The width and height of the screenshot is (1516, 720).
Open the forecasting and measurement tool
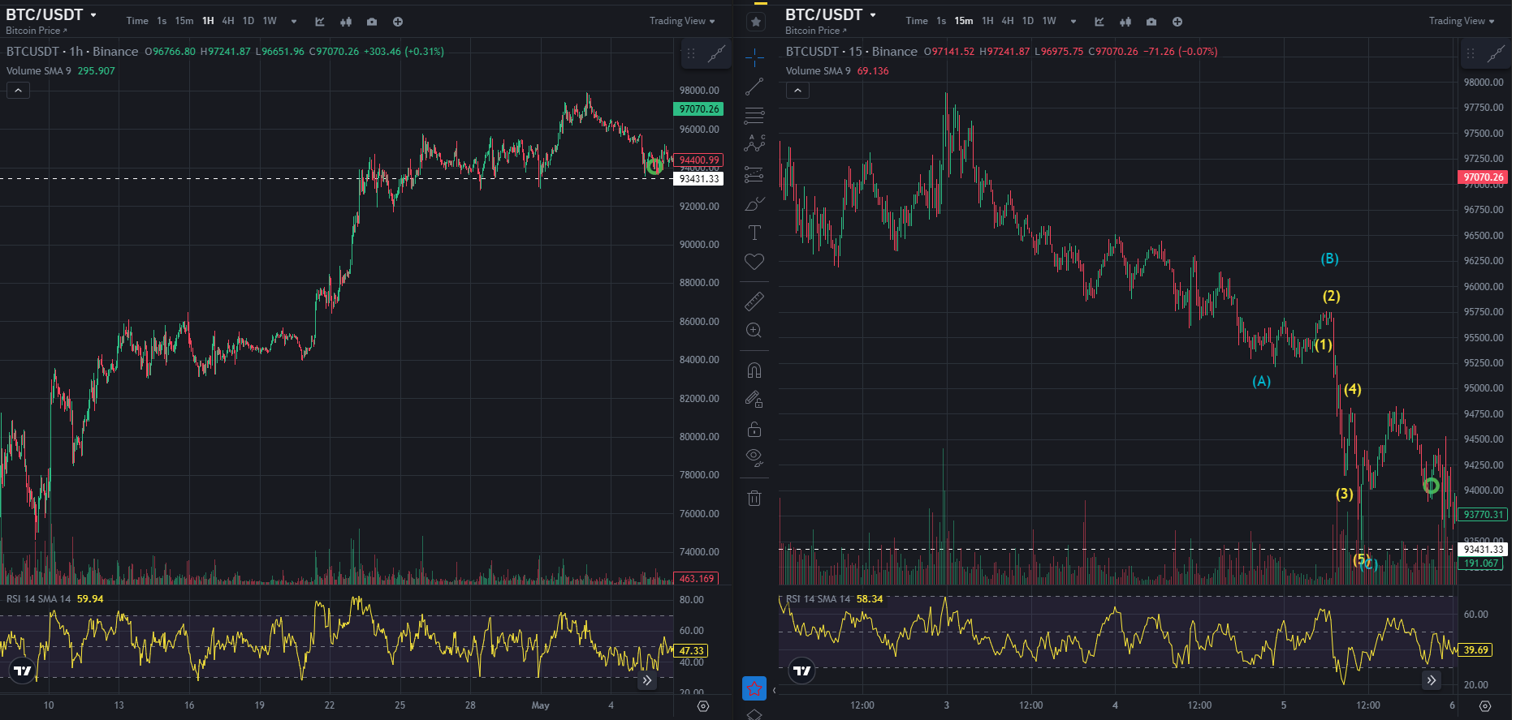point(755,175)
